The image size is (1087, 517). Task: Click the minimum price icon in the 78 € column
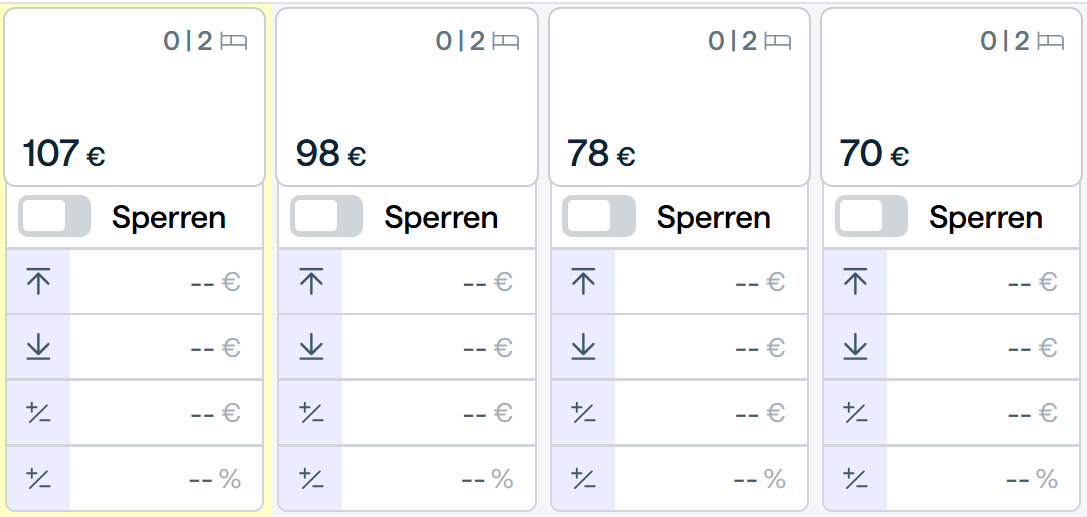coord(583,347)
